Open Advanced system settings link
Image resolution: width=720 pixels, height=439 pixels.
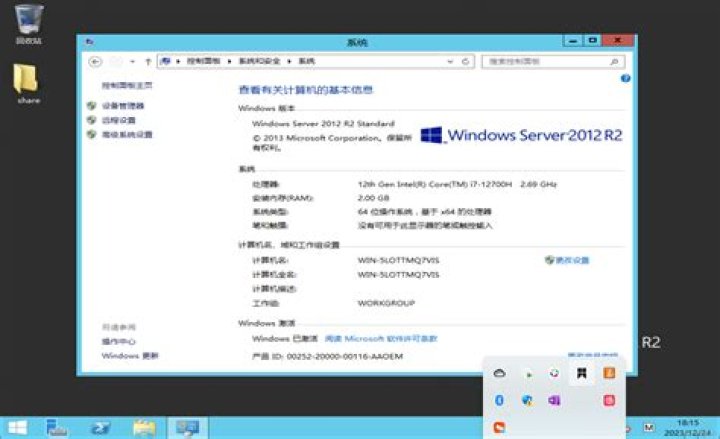pyautogui.click(x=127, y=135)
